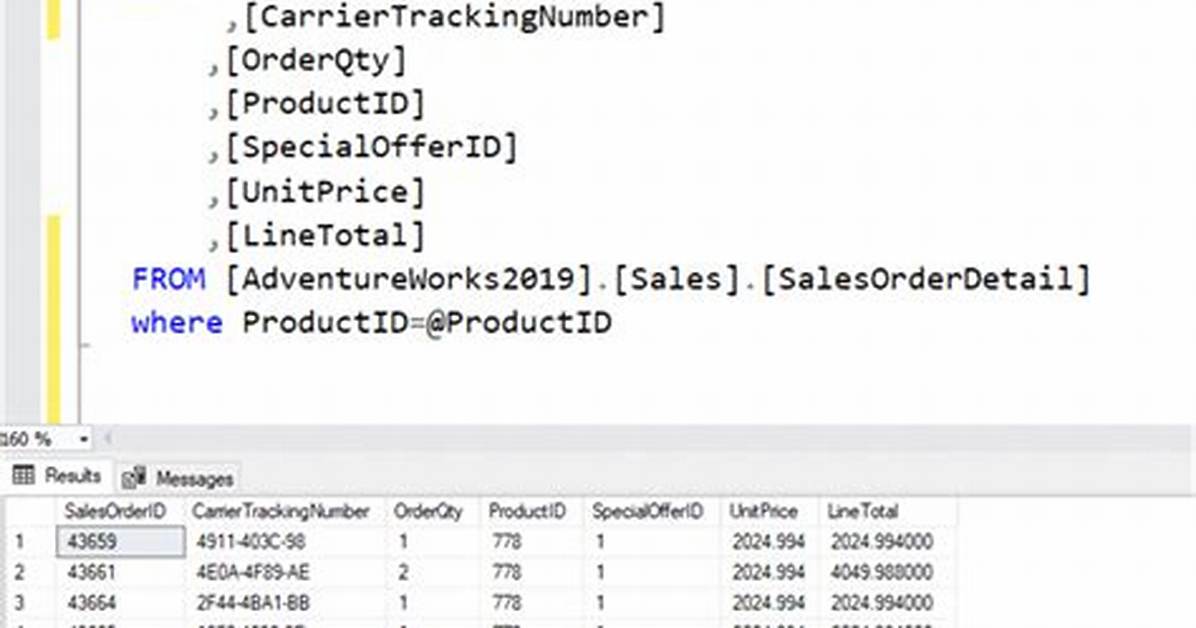Click the ProductID column header
The height and width of the screenshot is (628, 1196).
click(x=527, y=511)
